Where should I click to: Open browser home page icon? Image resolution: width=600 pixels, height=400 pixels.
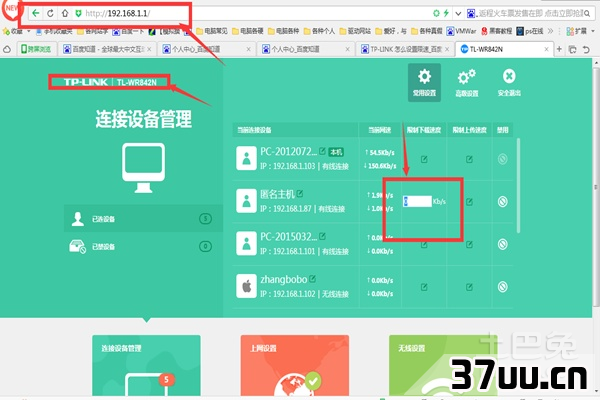65,13
